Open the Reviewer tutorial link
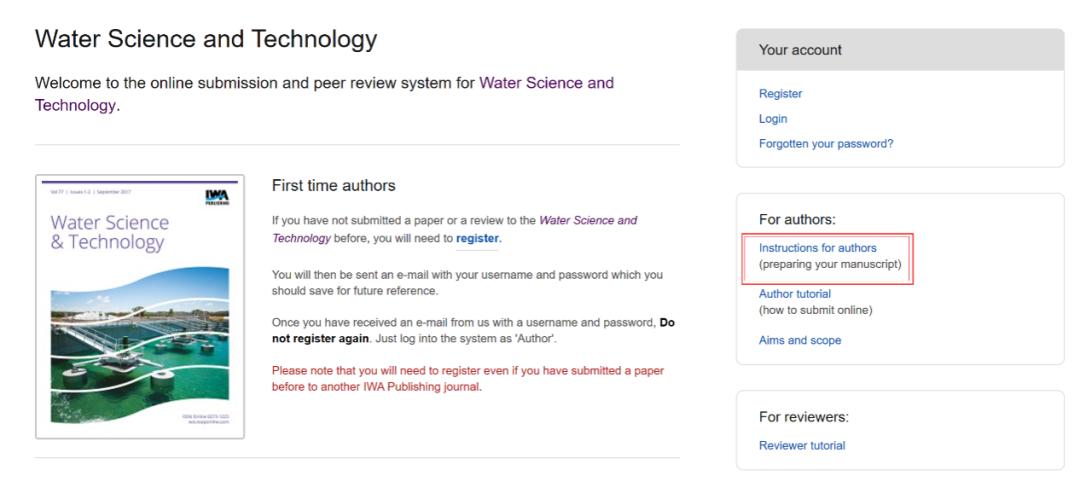The width and height of the screenshot is (1080, 482). [x=802, y=446]
